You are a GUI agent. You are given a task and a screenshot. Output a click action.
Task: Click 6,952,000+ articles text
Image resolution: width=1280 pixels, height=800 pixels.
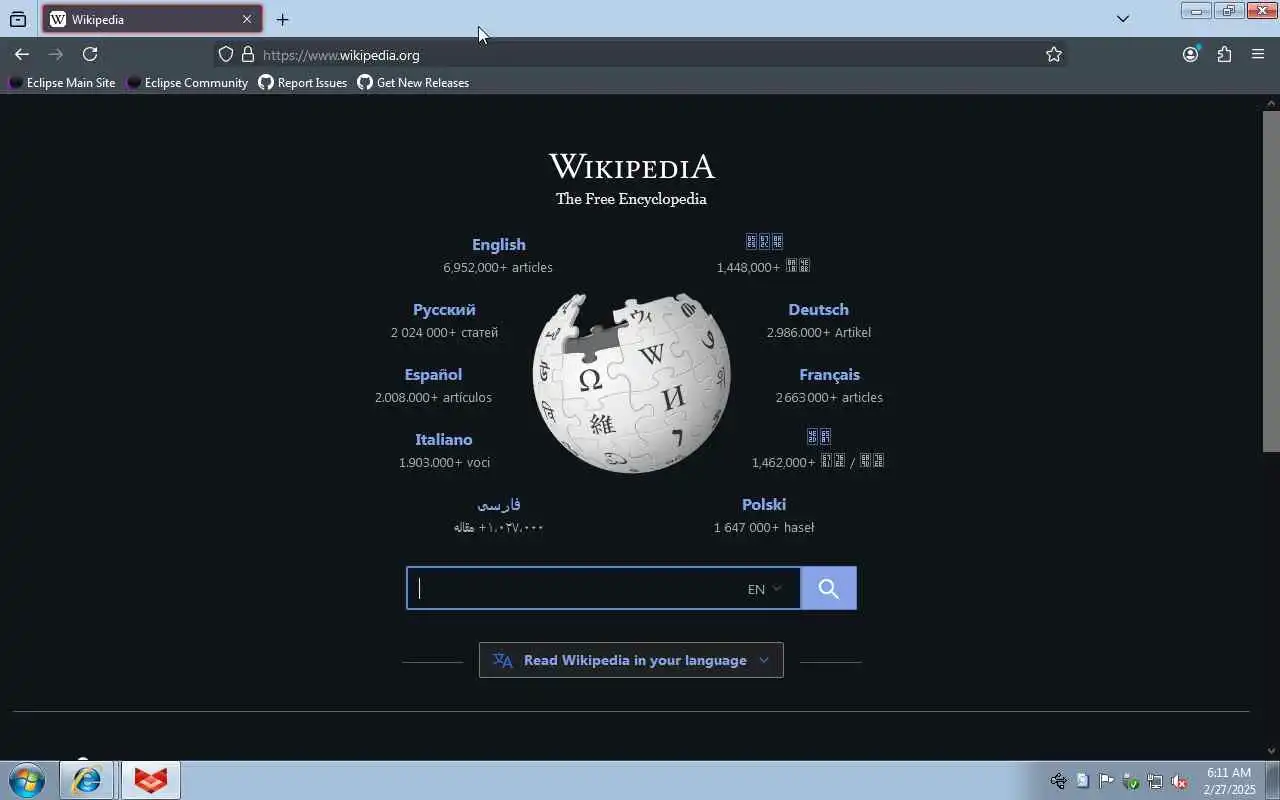(x=498, y=267)
